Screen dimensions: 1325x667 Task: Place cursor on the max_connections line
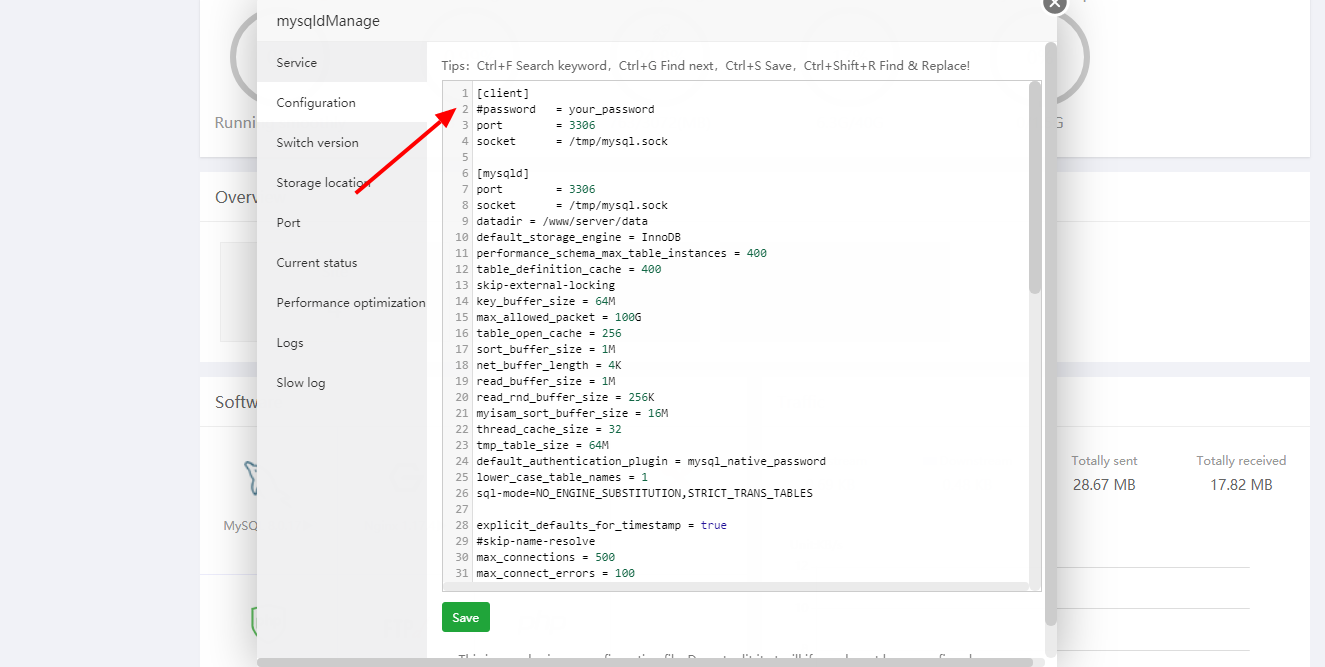[x=545, y=557]
